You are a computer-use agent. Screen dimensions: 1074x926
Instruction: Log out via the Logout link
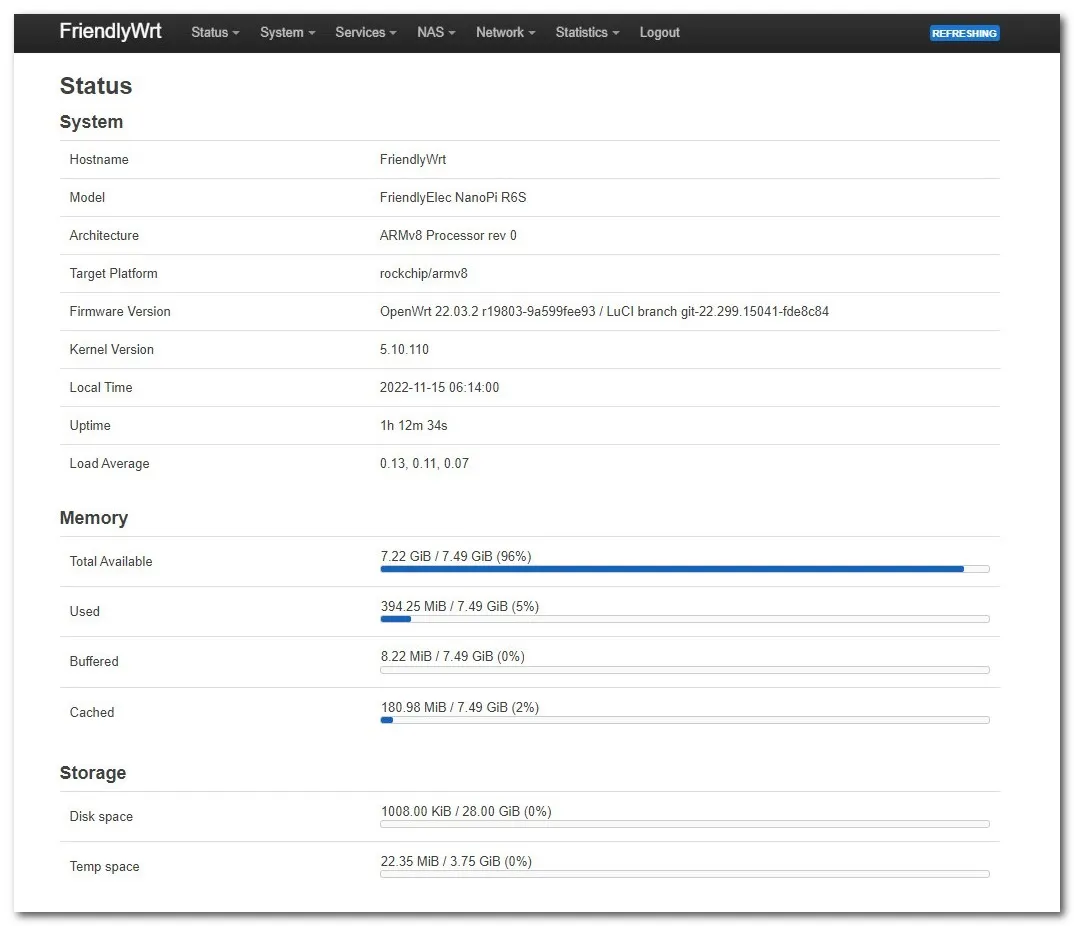tap(659, 33)
